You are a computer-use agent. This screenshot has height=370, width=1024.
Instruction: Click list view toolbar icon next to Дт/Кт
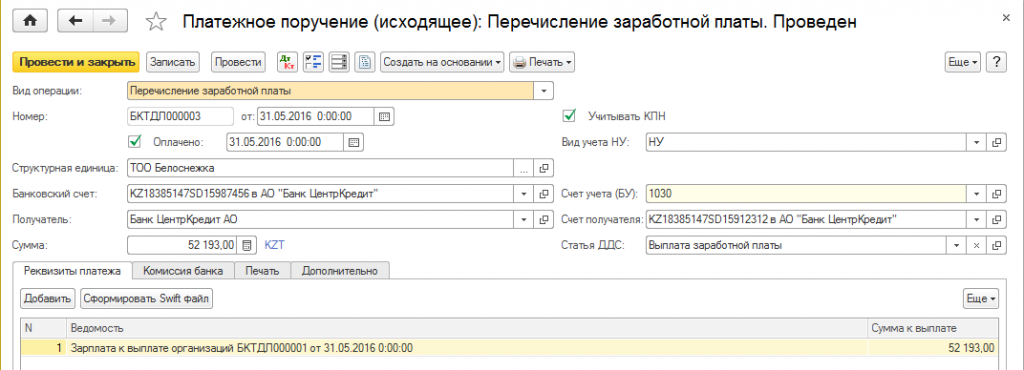339,62
